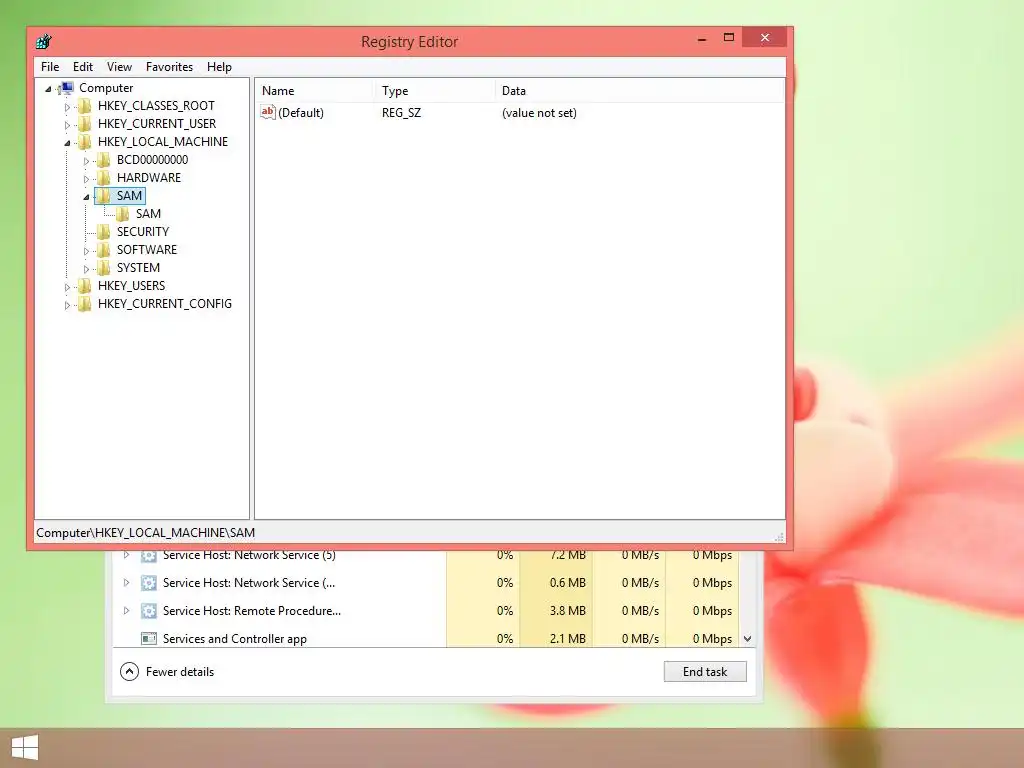This screenshot has height=768, width=1024.
Task: Click HKEY_CURRENT_CONFIG folder icon
Action: (84, 304)
